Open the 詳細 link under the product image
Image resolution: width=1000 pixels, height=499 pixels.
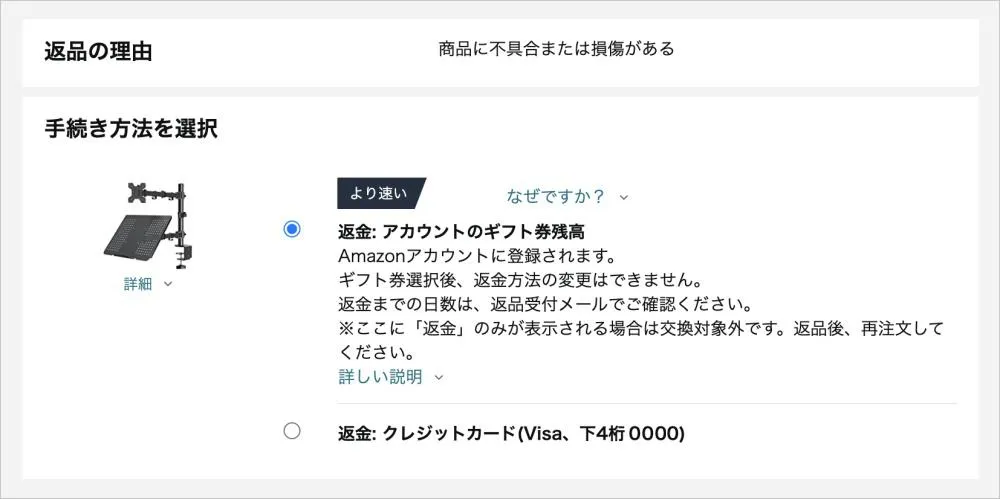138,284
